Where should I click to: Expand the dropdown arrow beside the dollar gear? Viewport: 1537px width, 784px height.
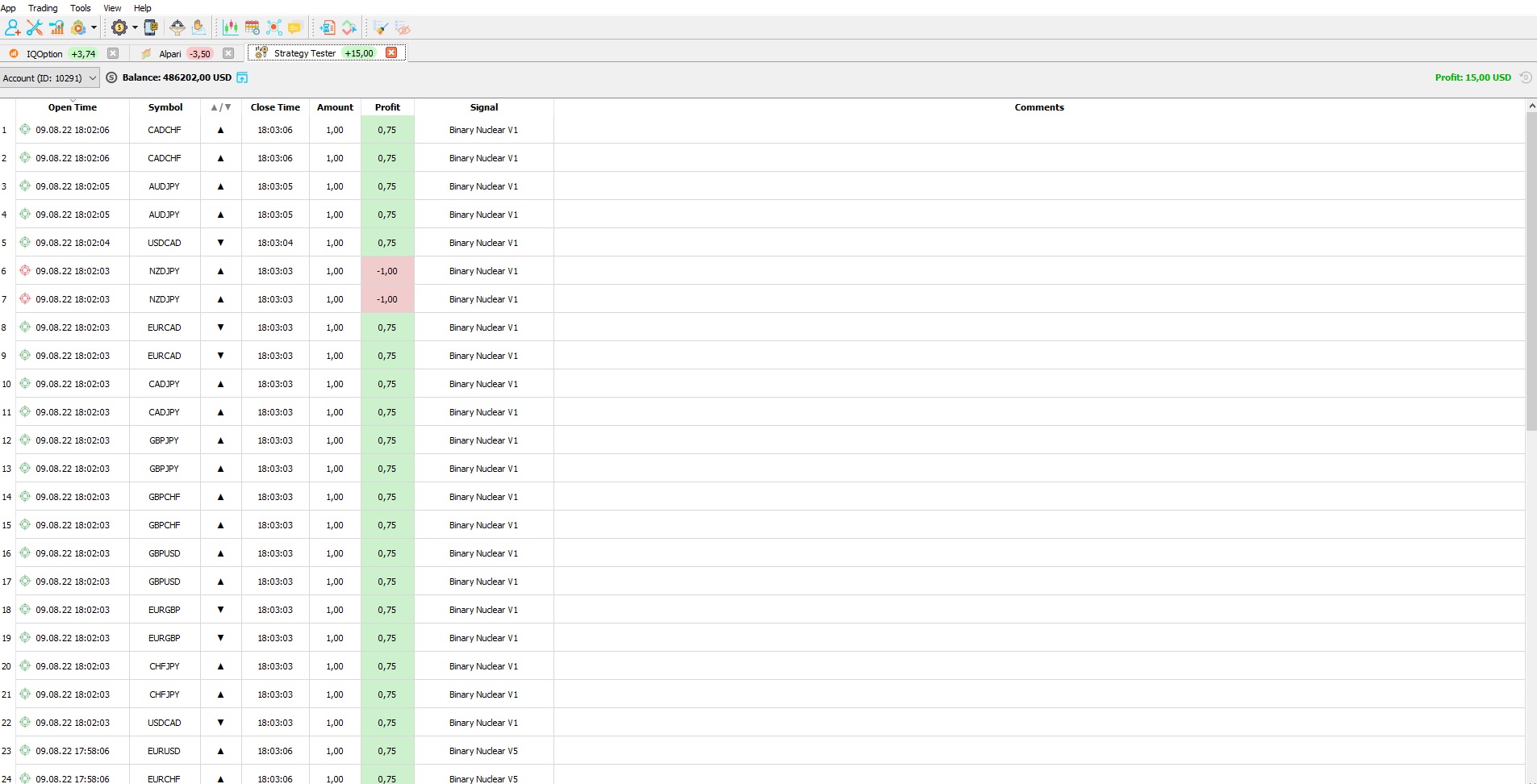click(x=135, y=28)
